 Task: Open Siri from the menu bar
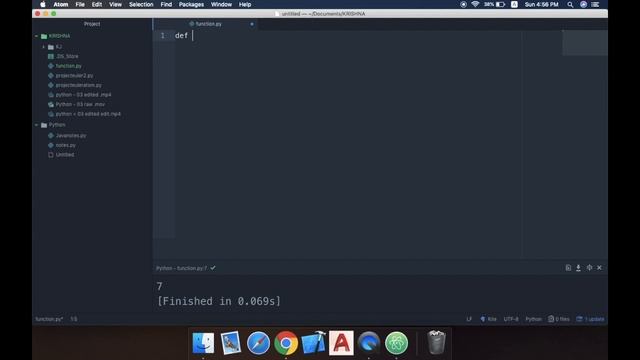coord(584,4)
